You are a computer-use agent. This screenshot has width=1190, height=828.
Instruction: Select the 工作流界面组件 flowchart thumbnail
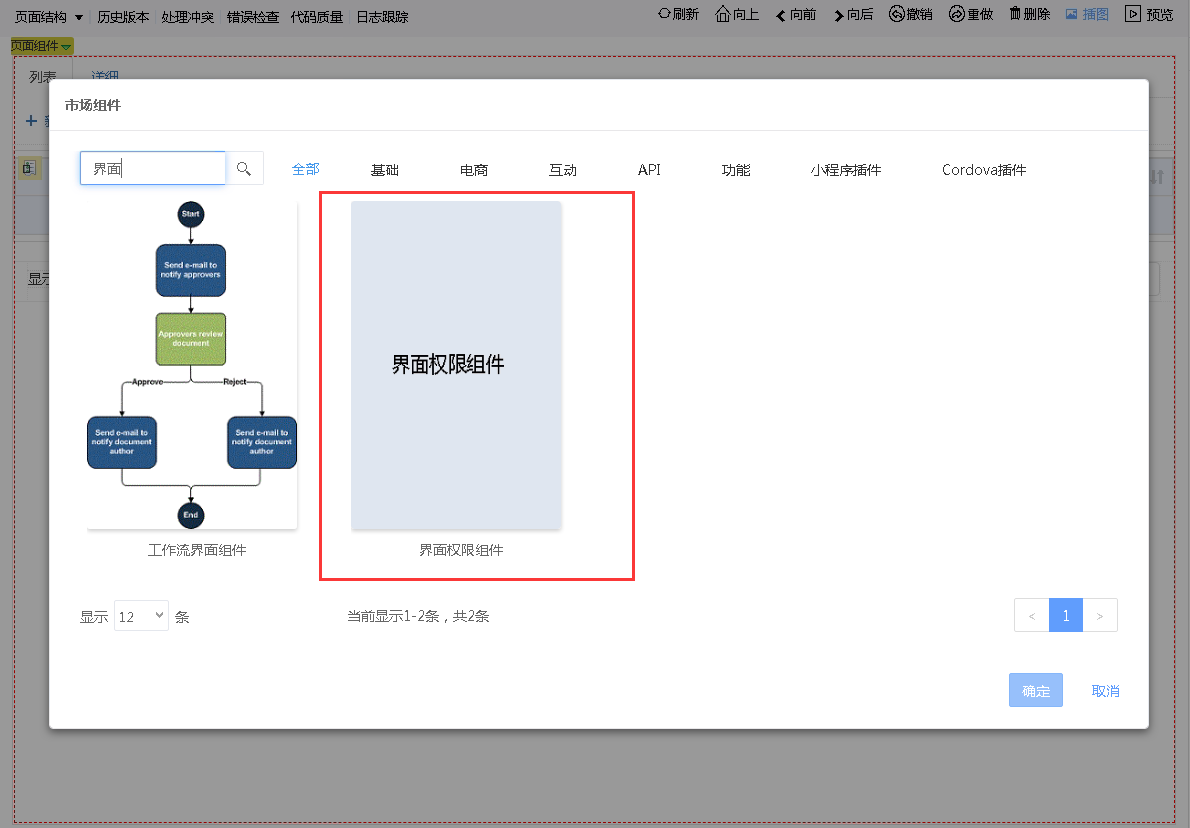191,365
